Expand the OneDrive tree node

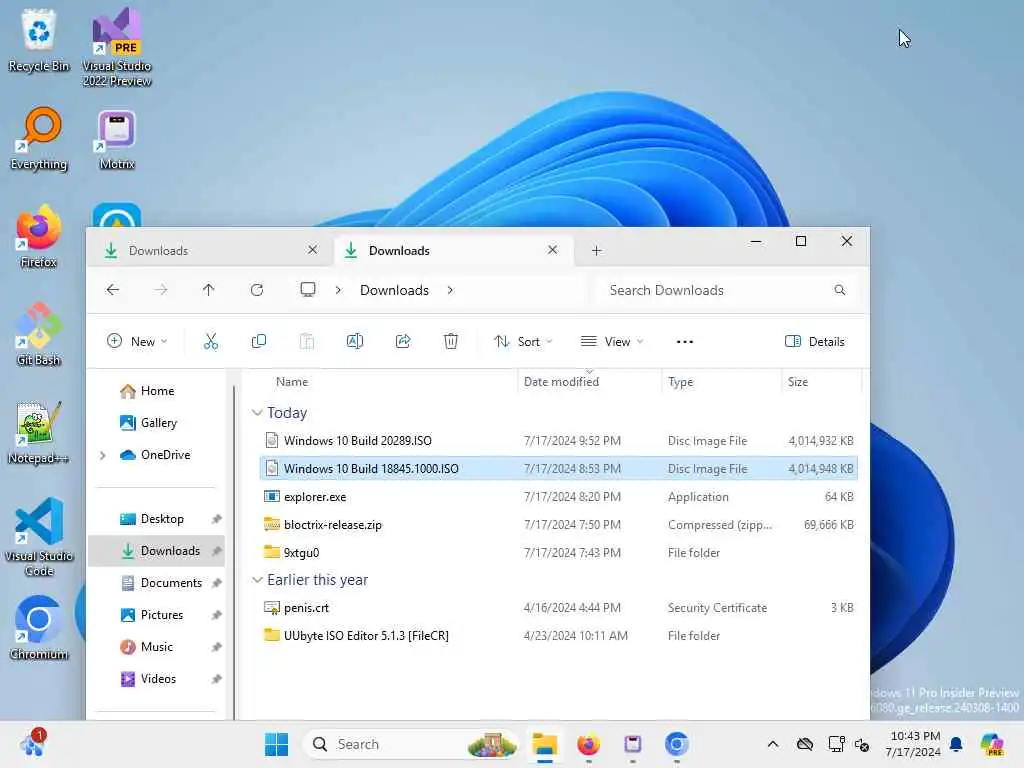click(103, 455)
